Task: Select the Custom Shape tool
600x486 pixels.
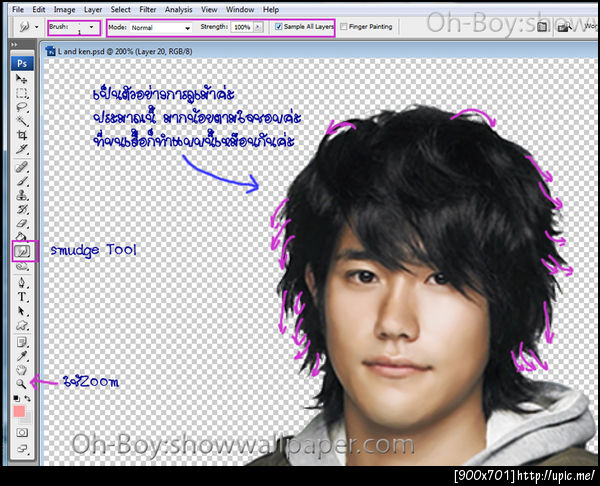Action: (x=21, y=326)
